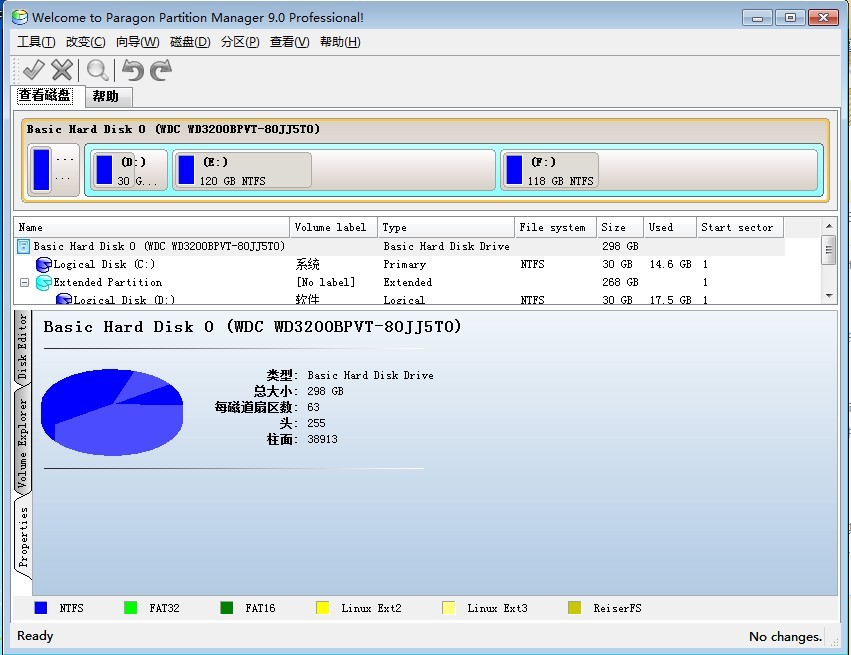Switch to the 帮助 tab
This screenshot has width=851, height=655.
coord(105,97)
